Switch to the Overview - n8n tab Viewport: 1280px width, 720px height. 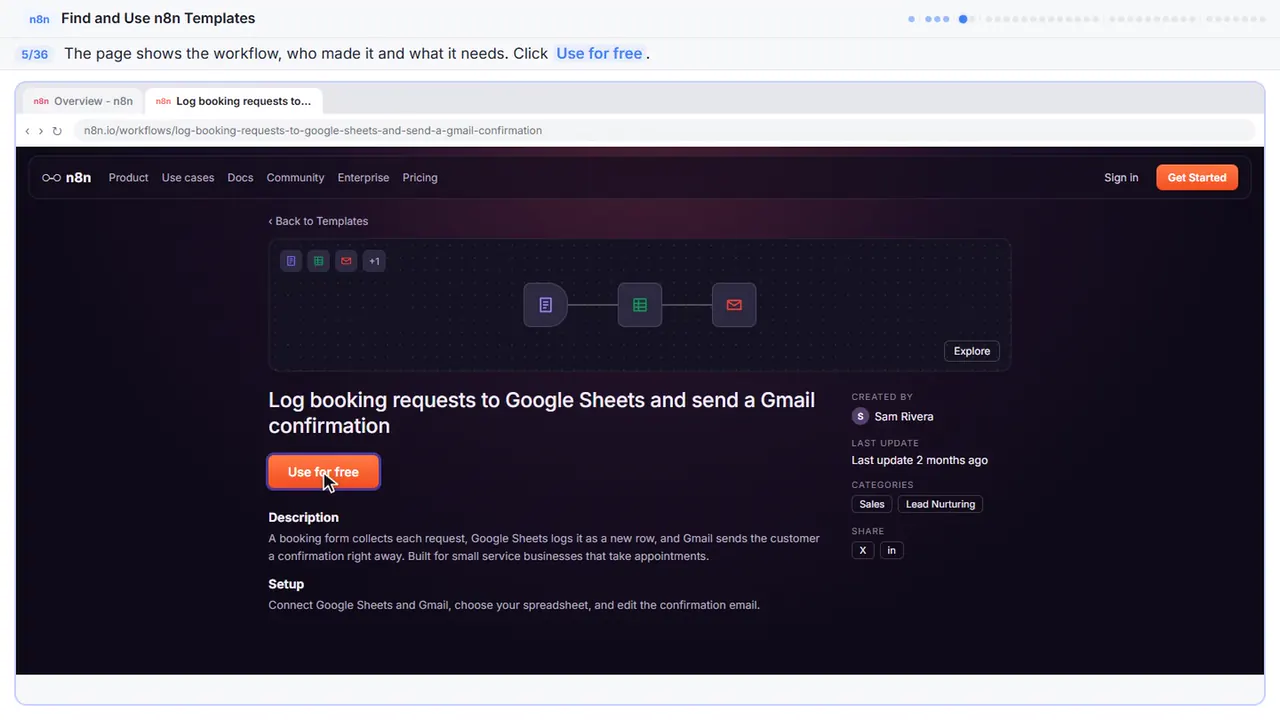click(83, 101)
